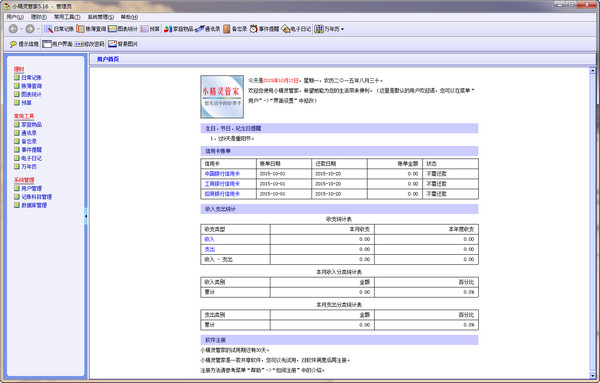Expand the back button history dropdown arrow
600x383 pixels.
pos(21,29)
